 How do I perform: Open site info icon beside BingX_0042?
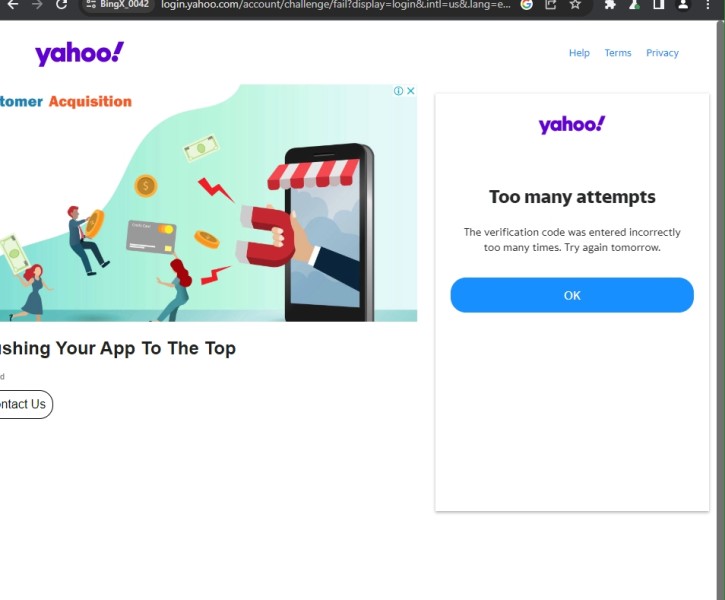[91, 5]
